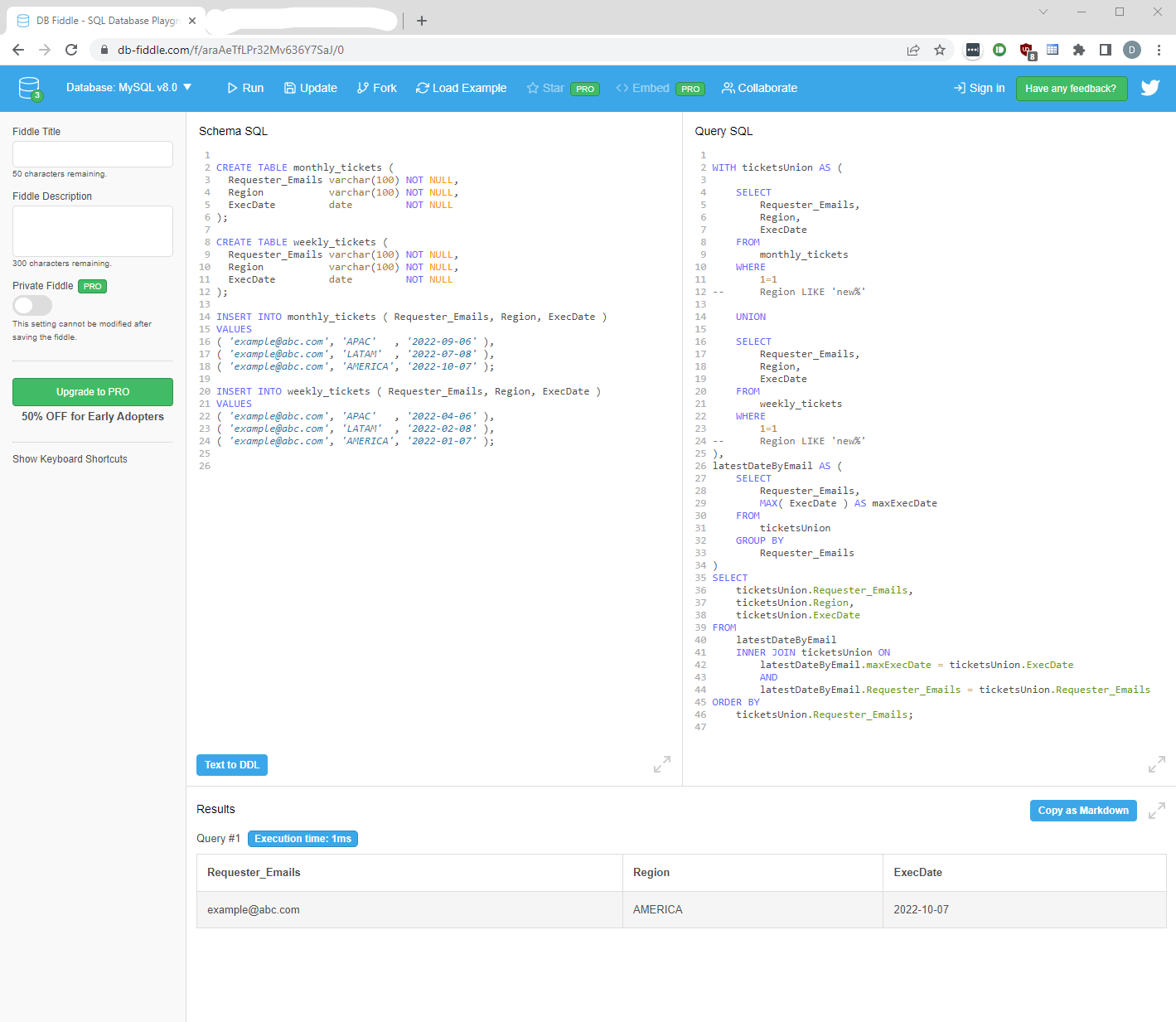Viewport: 1176px width, 1022px height.
Task: Click the PRO badge beside Star
Action: coord(585,89)
